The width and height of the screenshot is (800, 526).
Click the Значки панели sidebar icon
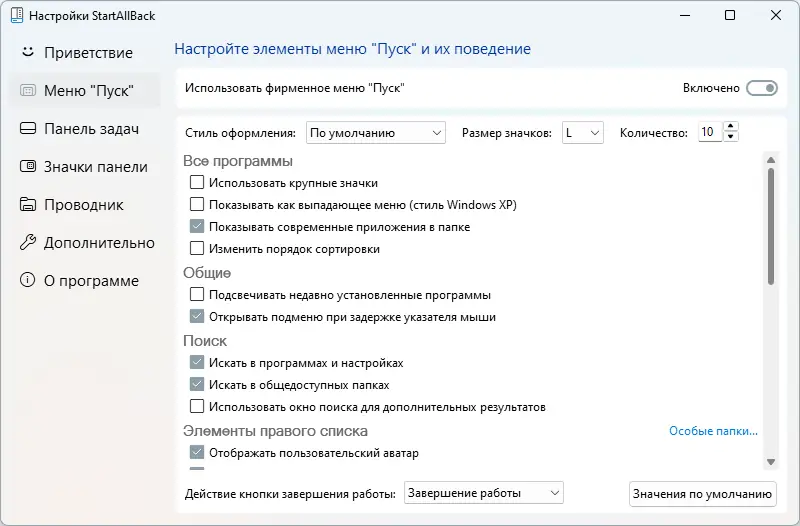tap(27, 166)
